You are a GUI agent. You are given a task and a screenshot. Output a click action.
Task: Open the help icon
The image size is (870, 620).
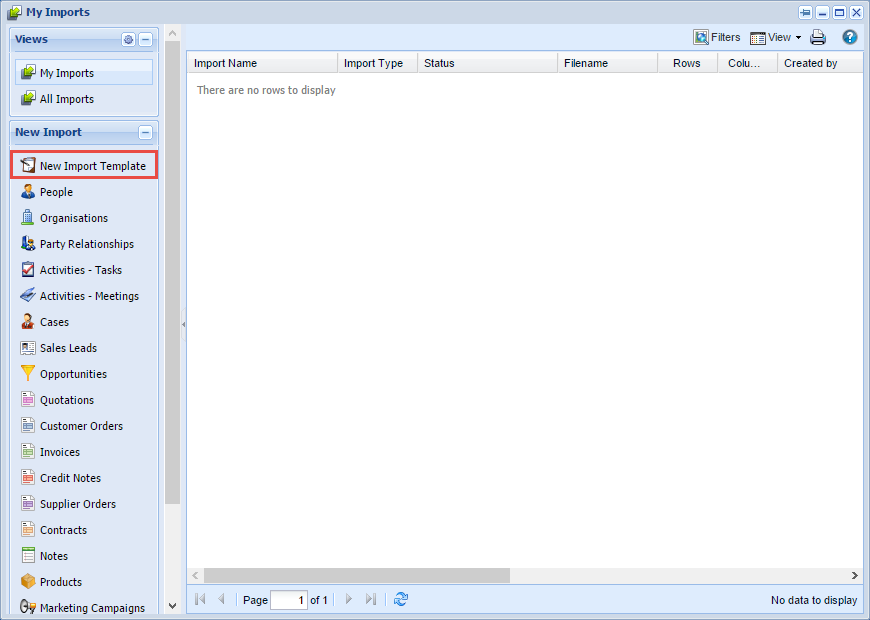pyautogui.click(x=849, y=37)
